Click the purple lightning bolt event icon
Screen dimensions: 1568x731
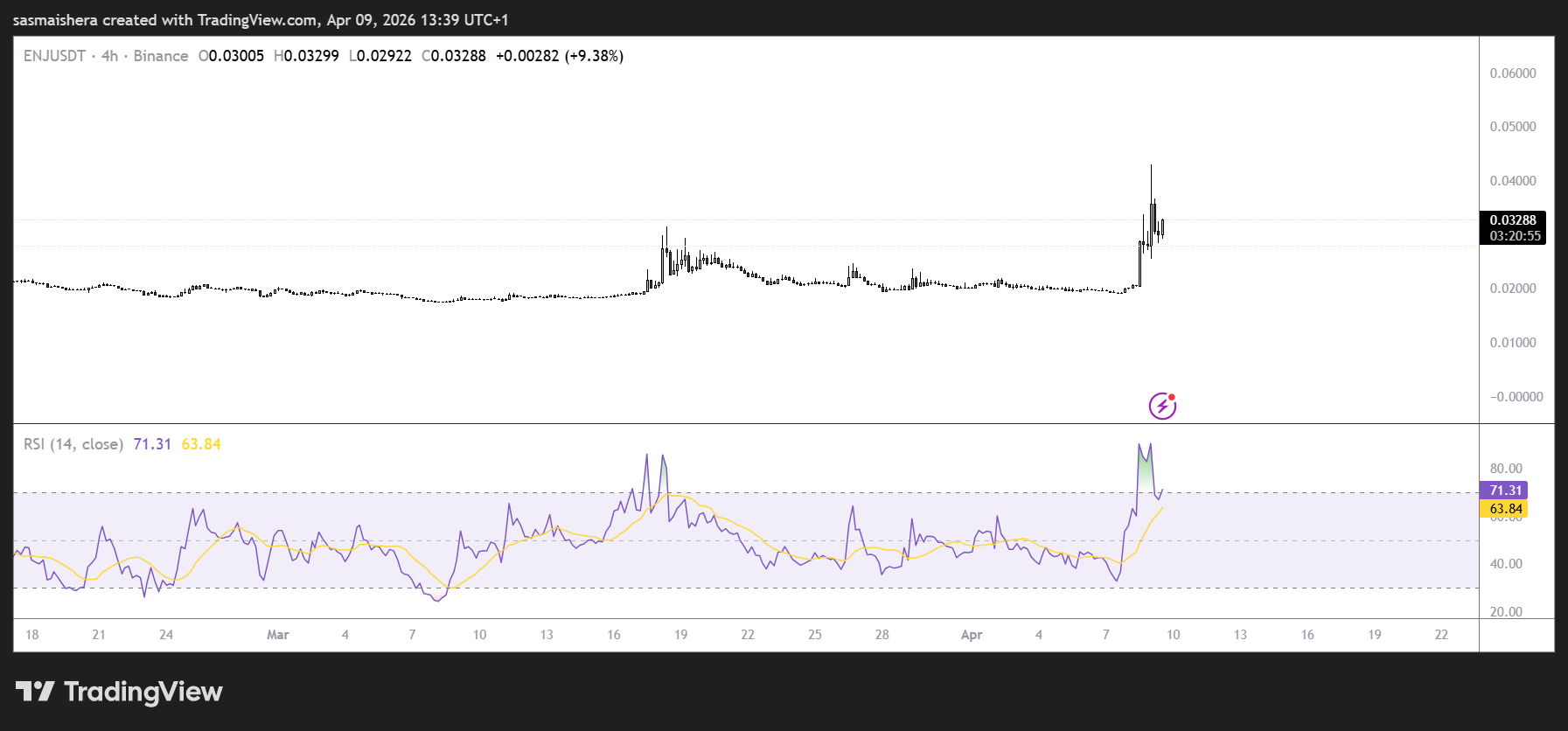(x=1161, y=406)
